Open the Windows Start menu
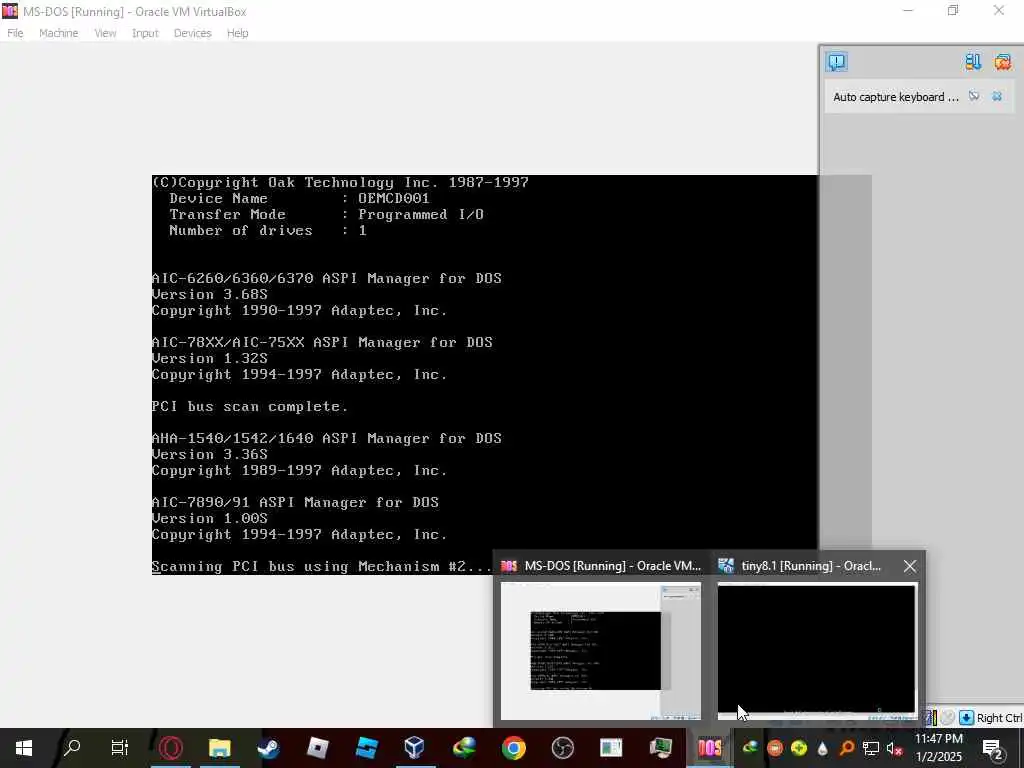1024x768 pixels. click(24, 748)
